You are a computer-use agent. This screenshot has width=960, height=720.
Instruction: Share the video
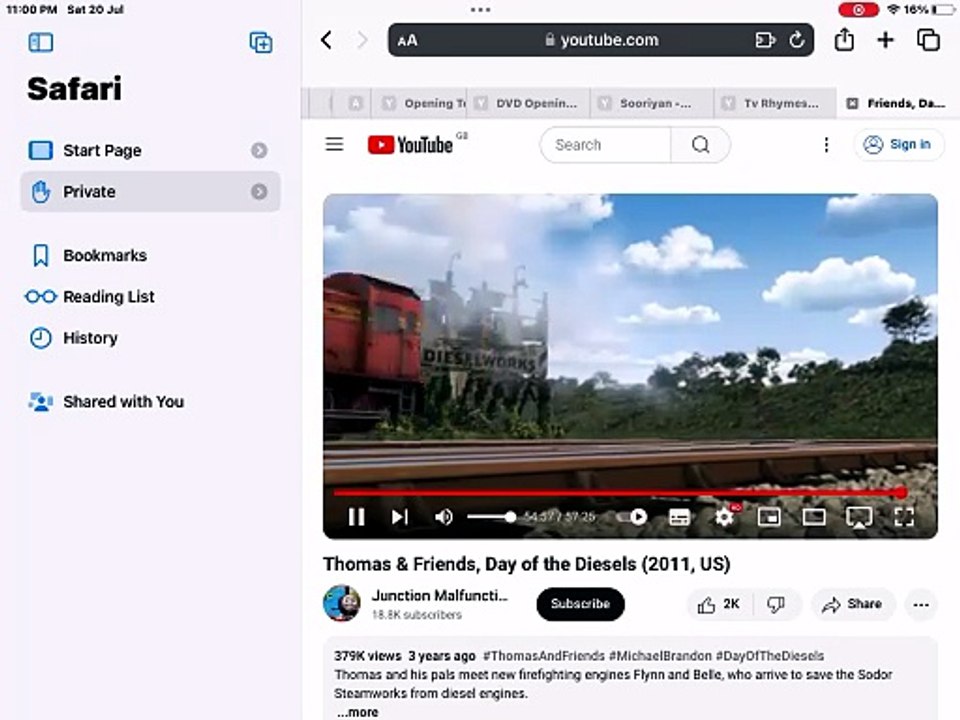tap(852, 605)
